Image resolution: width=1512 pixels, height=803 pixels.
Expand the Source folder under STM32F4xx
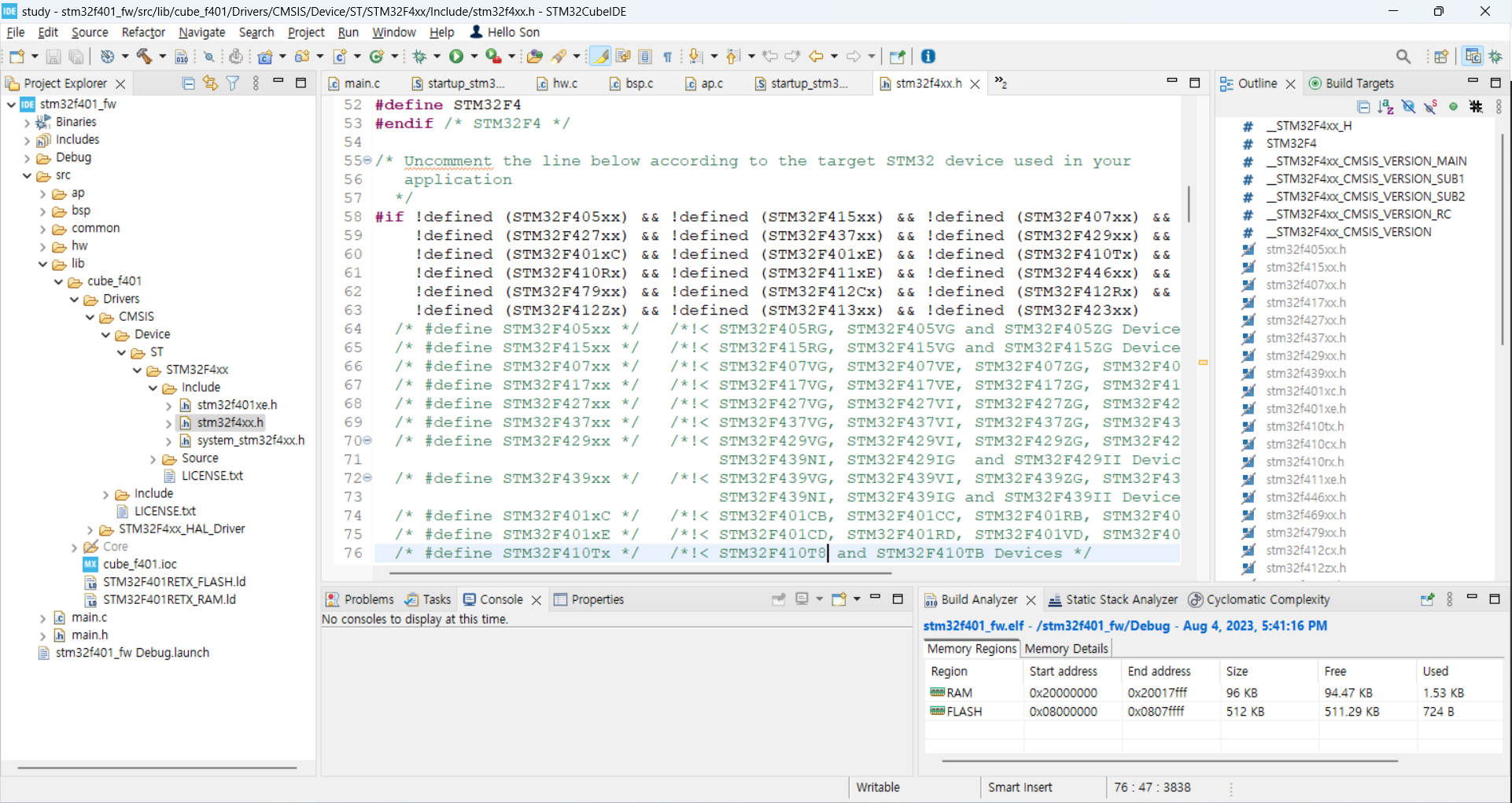[x=153, y=459]
